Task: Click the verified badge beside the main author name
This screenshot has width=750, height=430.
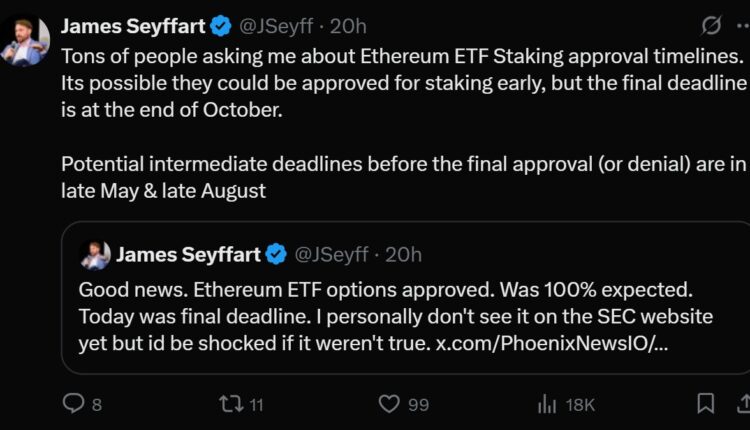Action: 223,23
